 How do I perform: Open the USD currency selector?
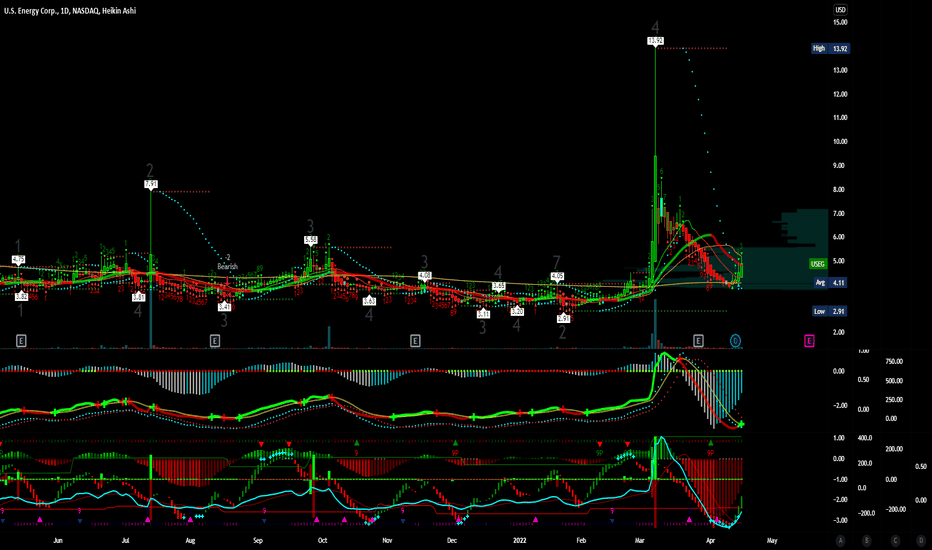(x=840, y=10)
